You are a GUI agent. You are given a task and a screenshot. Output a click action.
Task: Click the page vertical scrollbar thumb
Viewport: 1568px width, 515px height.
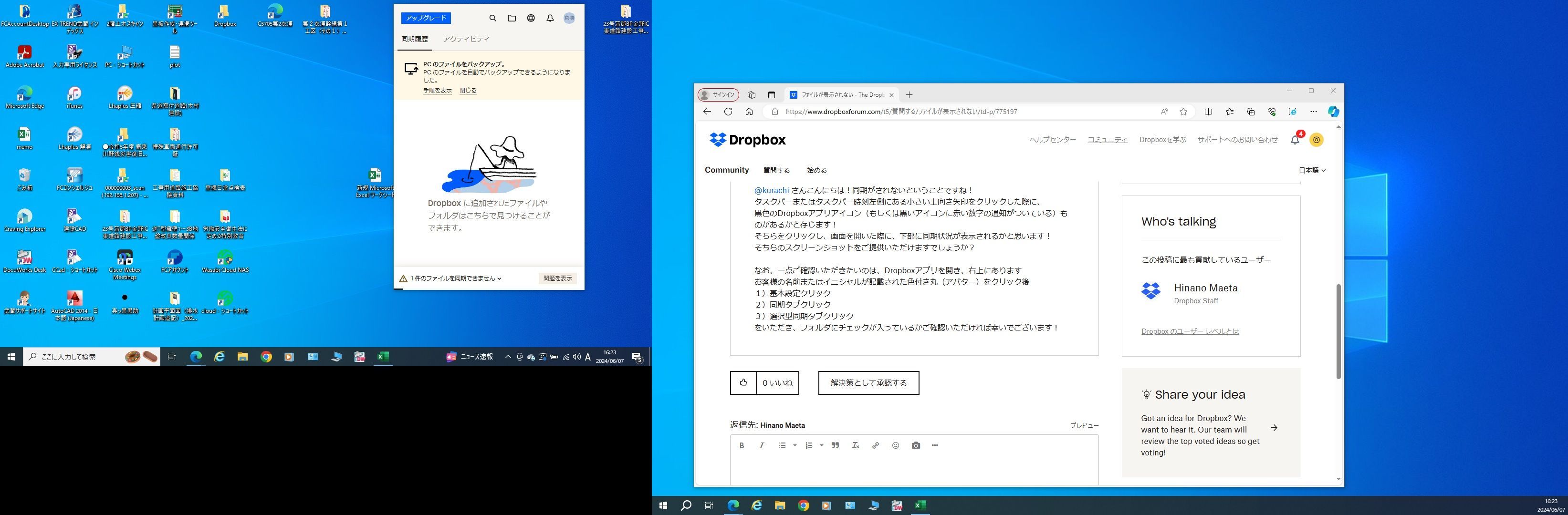click(1338, 331)
